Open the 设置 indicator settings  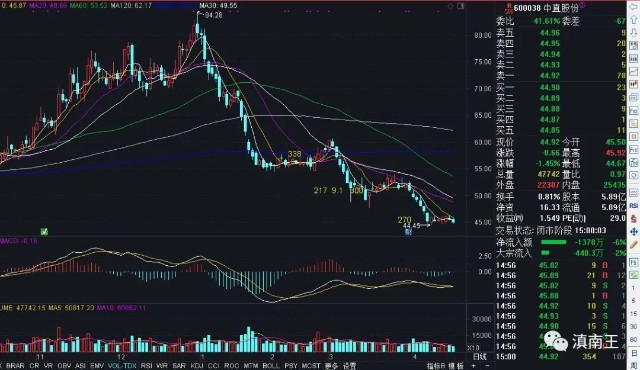(x=349, y=366)
